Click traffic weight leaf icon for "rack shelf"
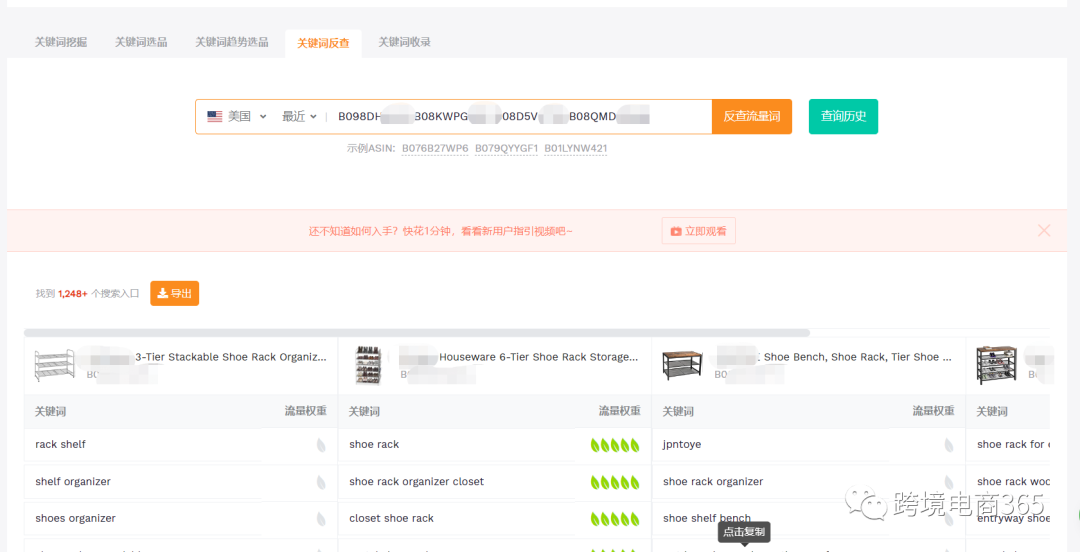 [x=321, y=445]
